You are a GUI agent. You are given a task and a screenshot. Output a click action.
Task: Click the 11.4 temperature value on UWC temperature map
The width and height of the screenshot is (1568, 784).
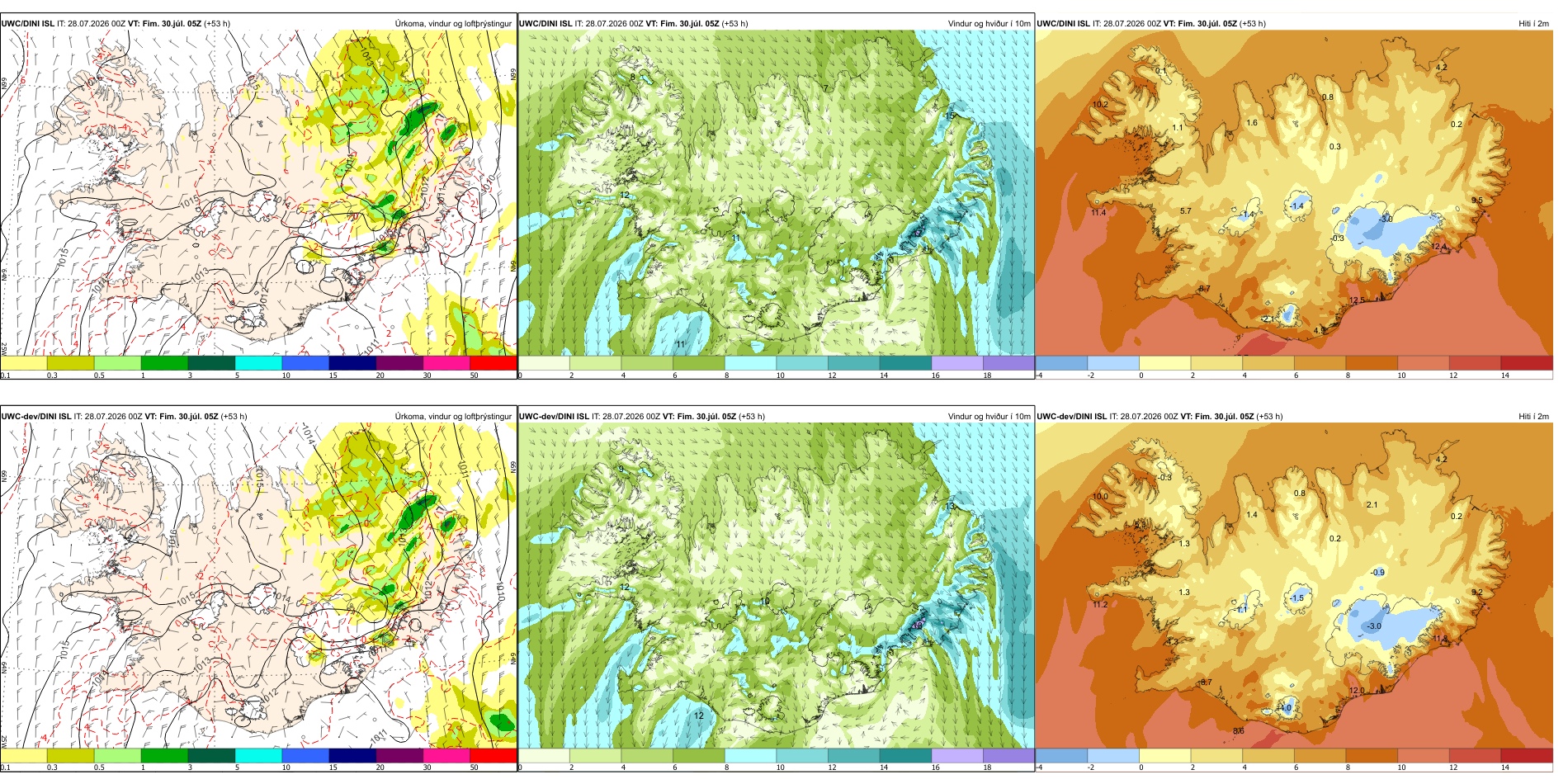tap(1098, 213)
